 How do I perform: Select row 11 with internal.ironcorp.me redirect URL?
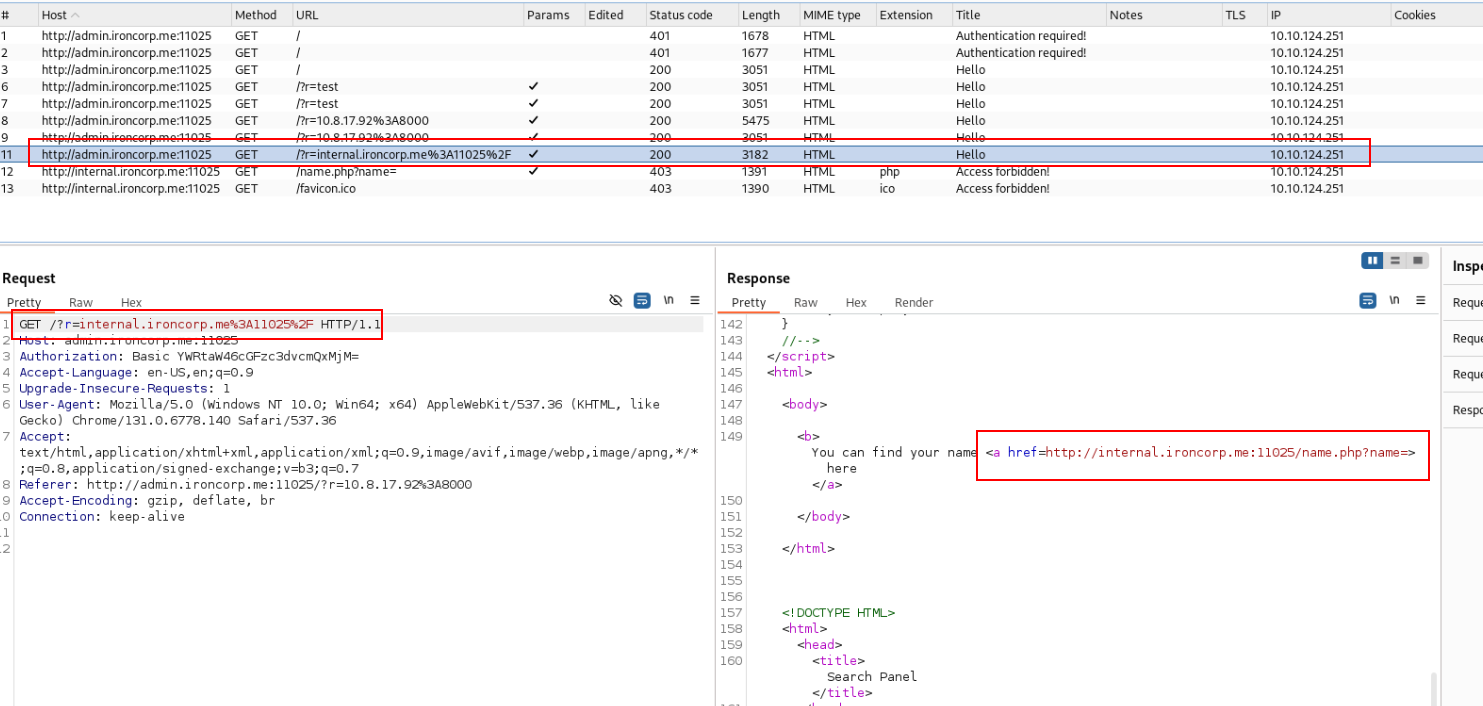coord(741,154)
